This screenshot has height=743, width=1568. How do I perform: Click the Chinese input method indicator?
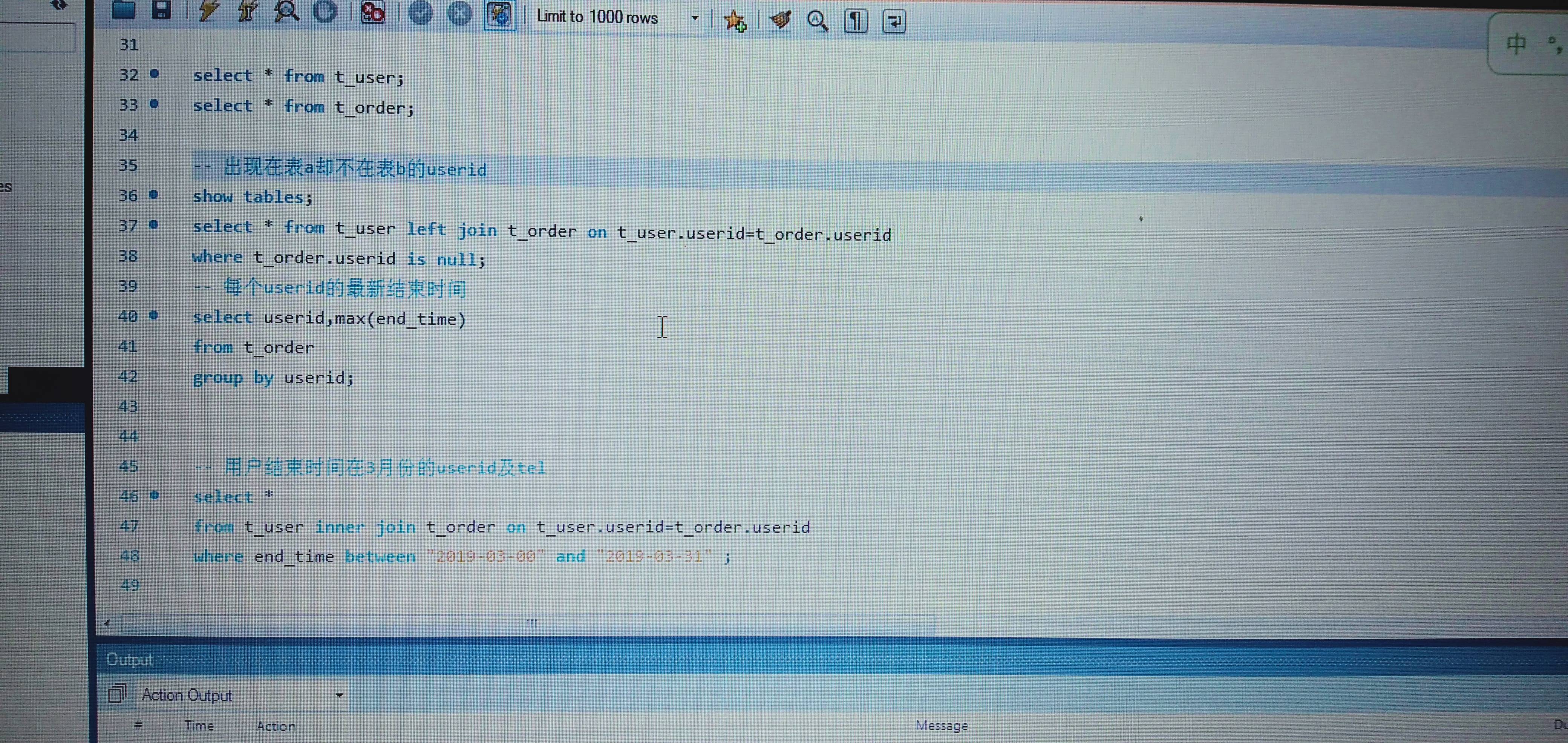tap(1516, 44)
